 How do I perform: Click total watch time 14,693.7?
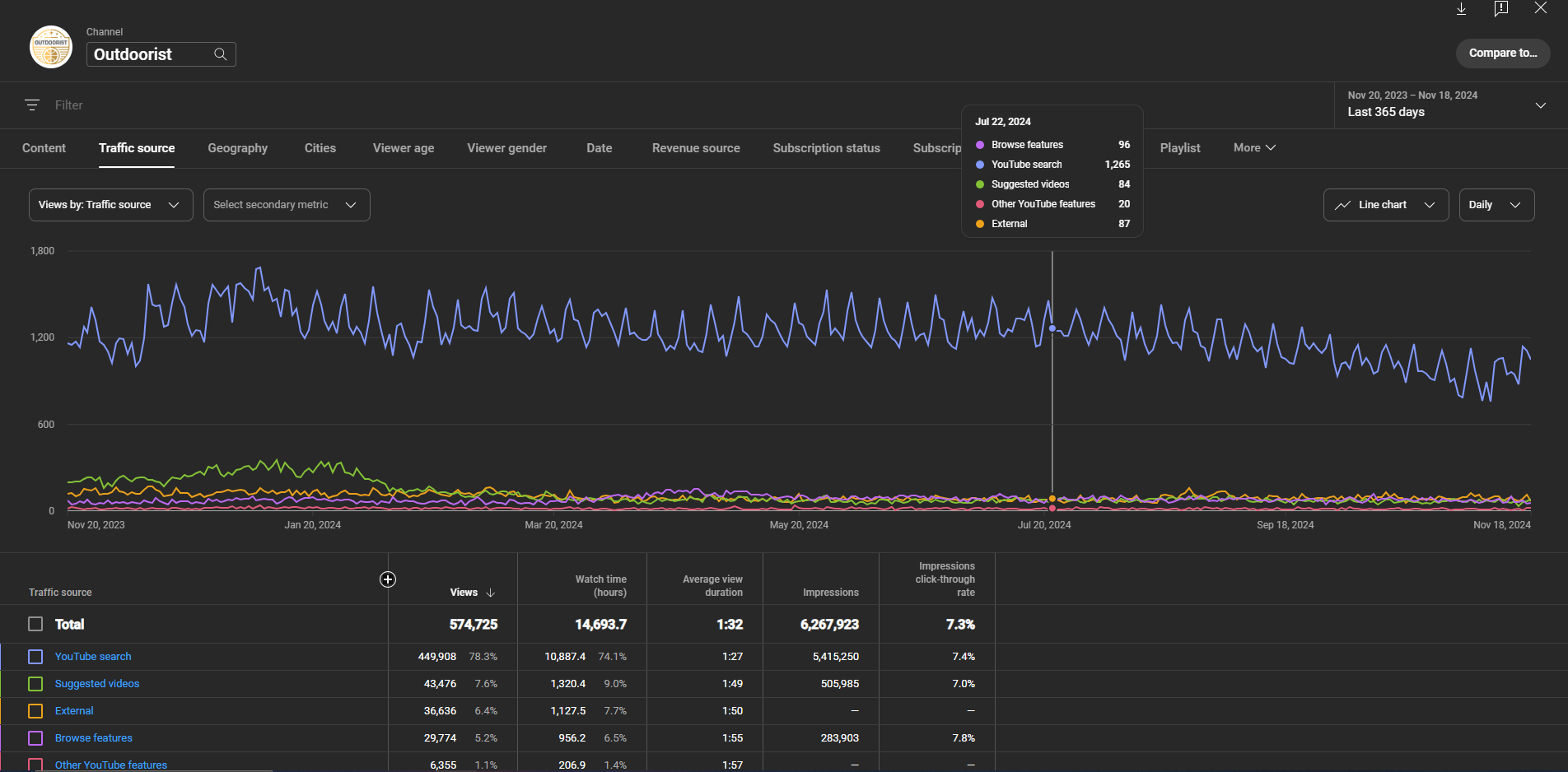(x=601, y=625)
